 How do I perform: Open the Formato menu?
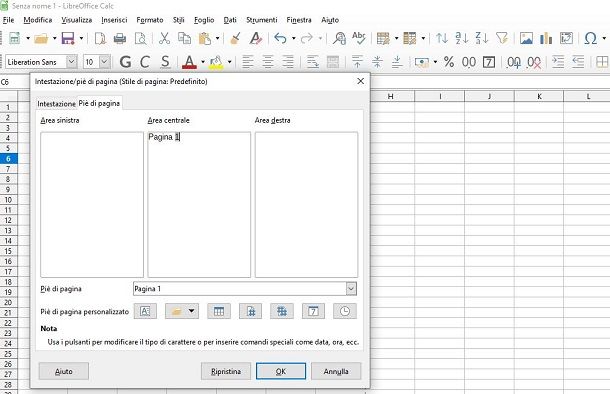[150, 20]
